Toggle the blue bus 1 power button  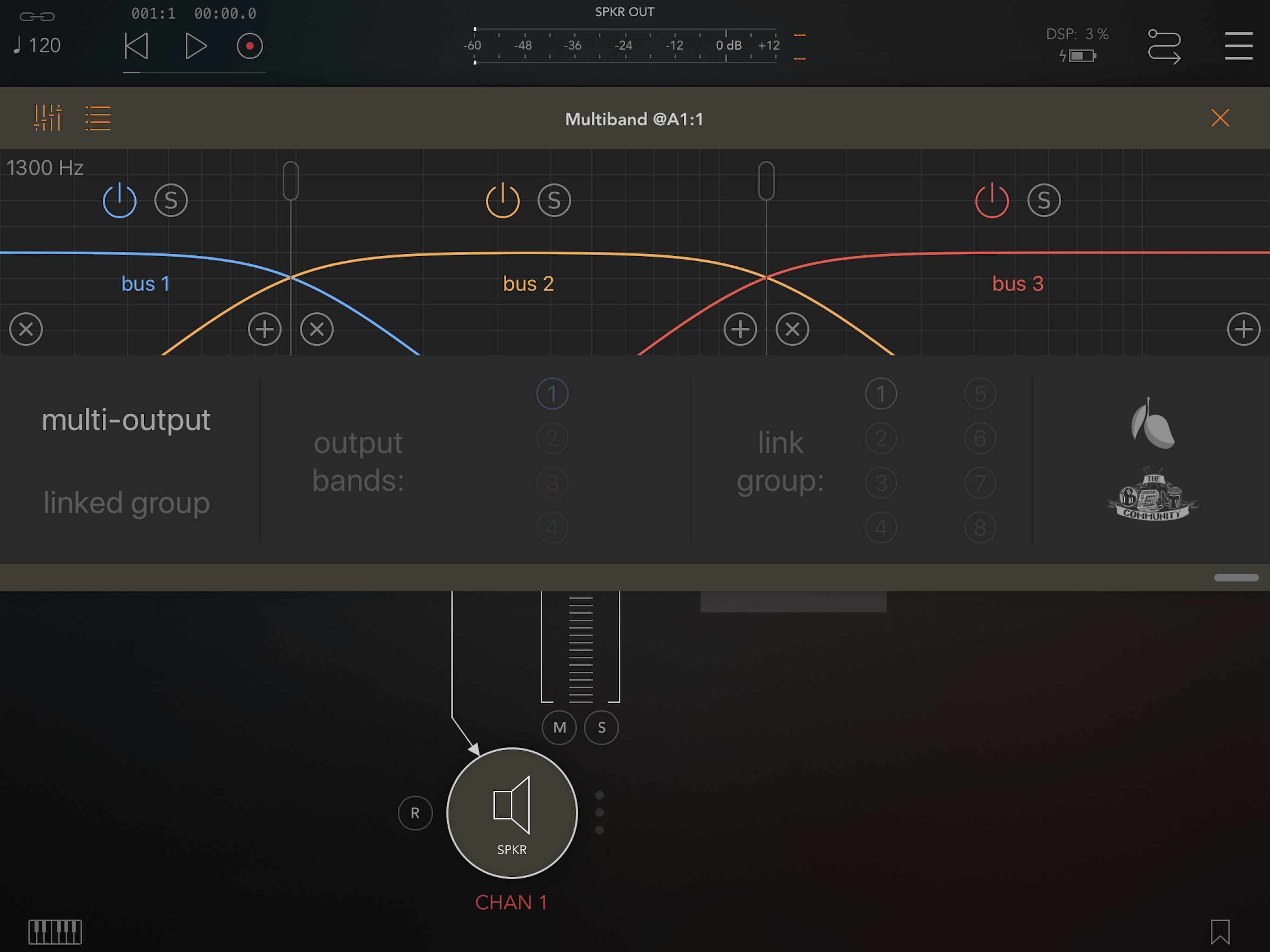119,200
